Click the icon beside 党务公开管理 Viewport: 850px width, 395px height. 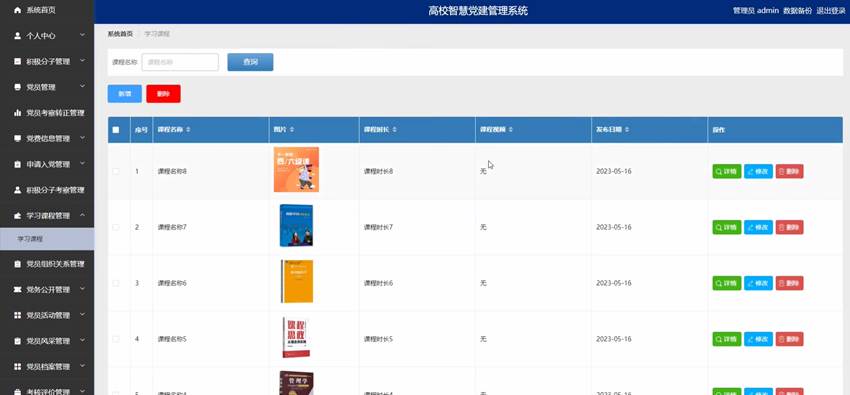[17, 289]
